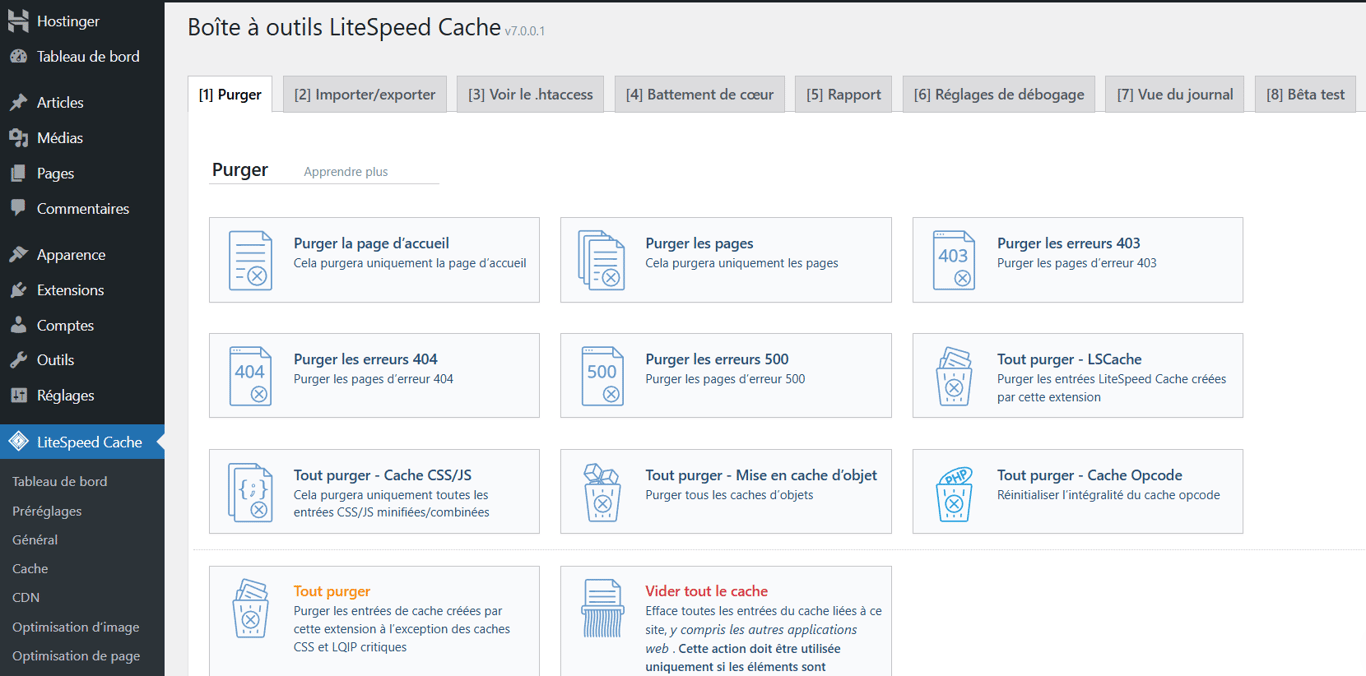This screenshot has width=1366, height=676.
Task: Open the Battement de cœur tab
Action: [x=699, y=93]
